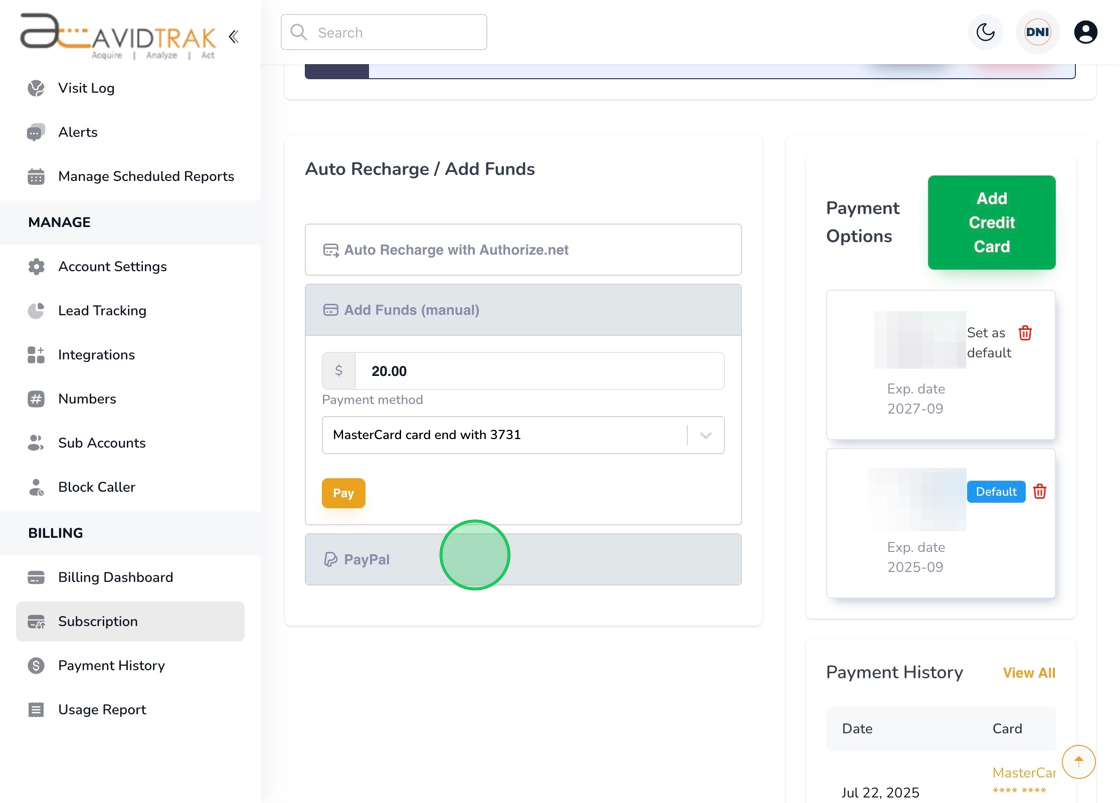Image resolution: width=1120 pixels, height=803 pixels.
Task: Click the Add Funds card icon
Action: [x=331, y=310]
